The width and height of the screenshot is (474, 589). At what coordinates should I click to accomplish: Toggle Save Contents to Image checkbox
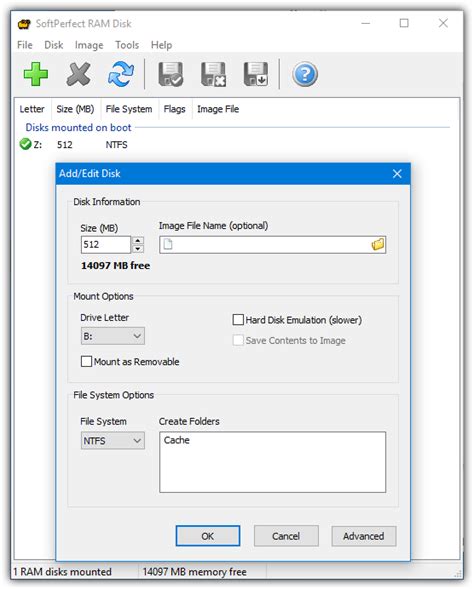click(x=238, y=340)
